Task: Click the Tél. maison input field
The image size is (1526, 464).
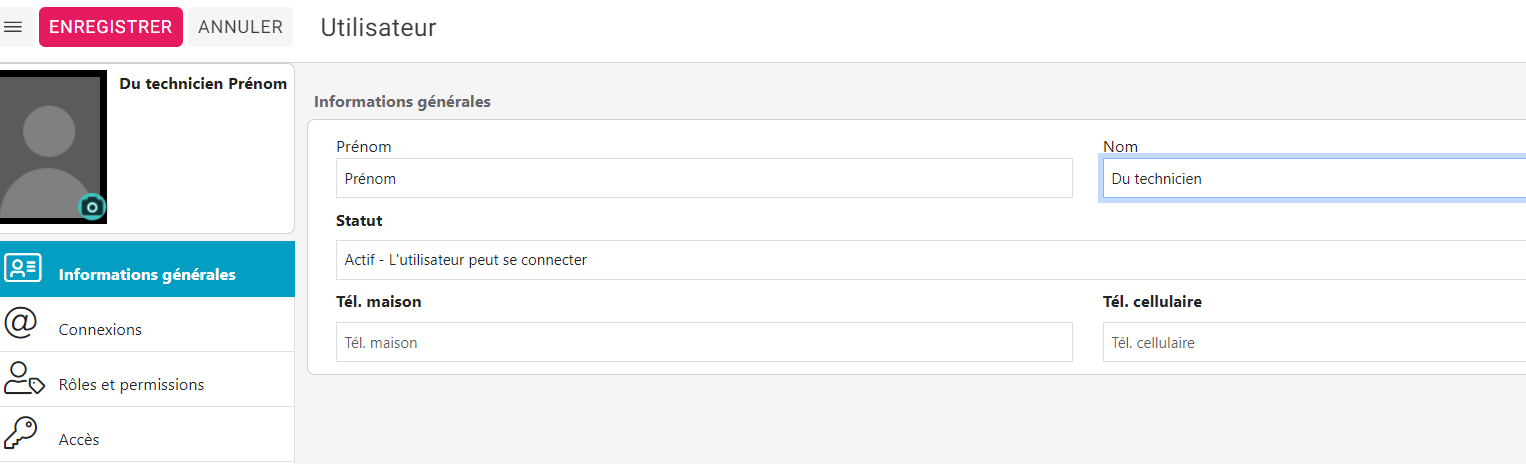Action: coord(704,342)
